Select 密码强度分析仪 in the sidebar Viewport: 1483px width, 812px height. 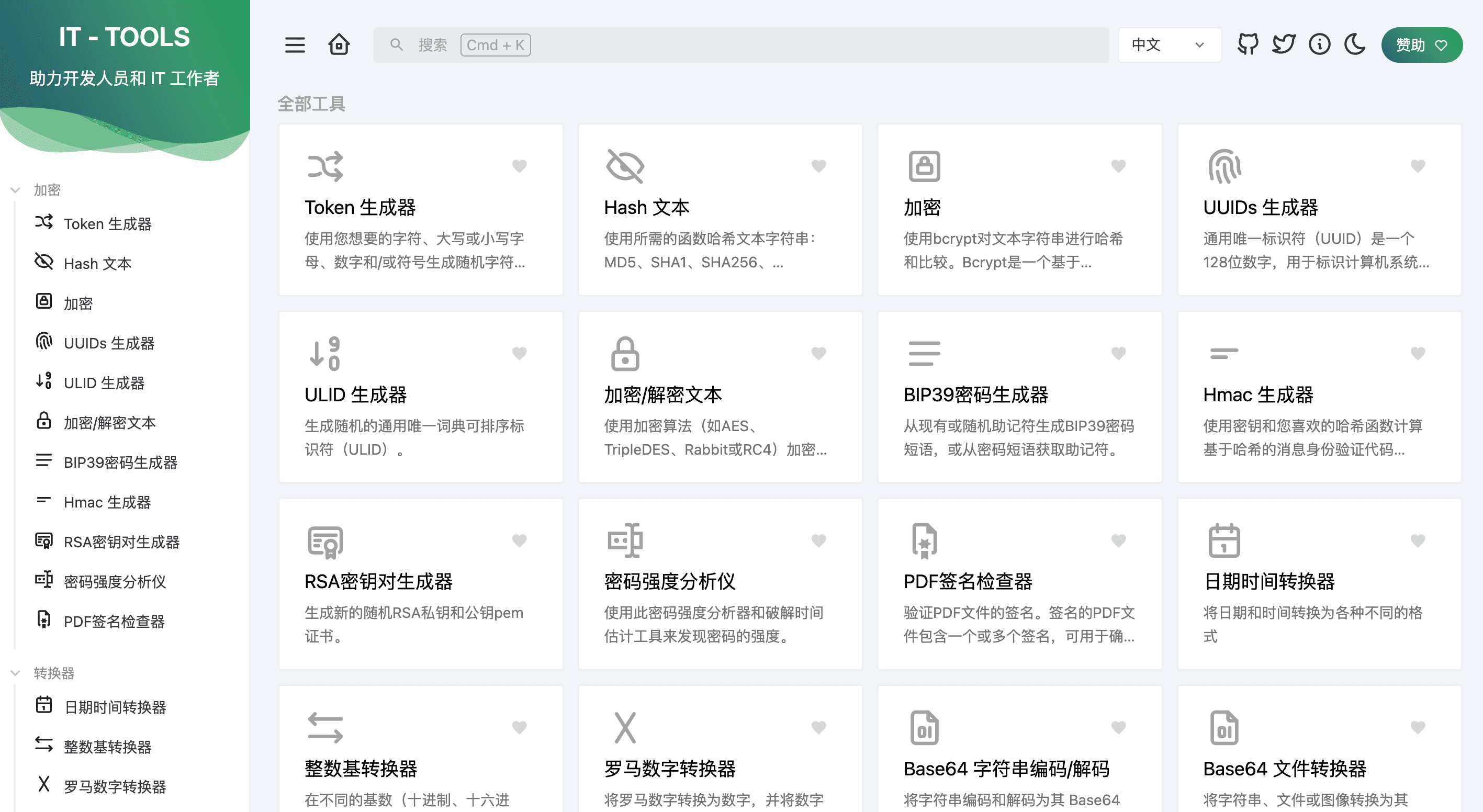click(x=114, y=581)
